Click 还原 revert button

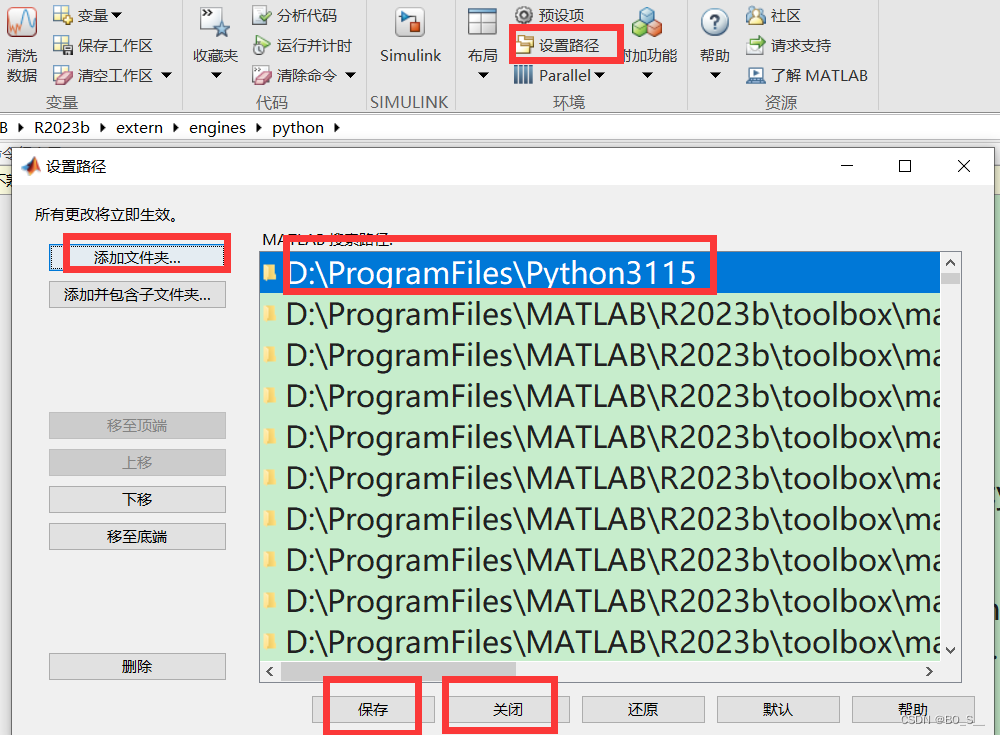[x=643, y=709]
